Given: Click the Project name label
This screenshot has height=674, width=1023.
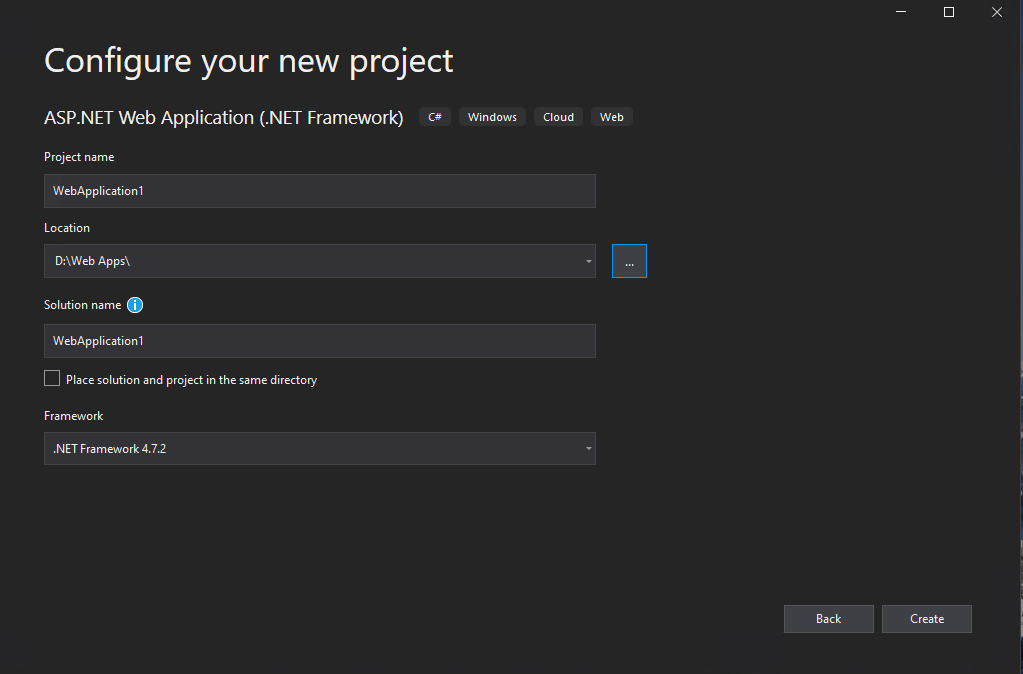Looking at the screenshot, I should (79, 157).
